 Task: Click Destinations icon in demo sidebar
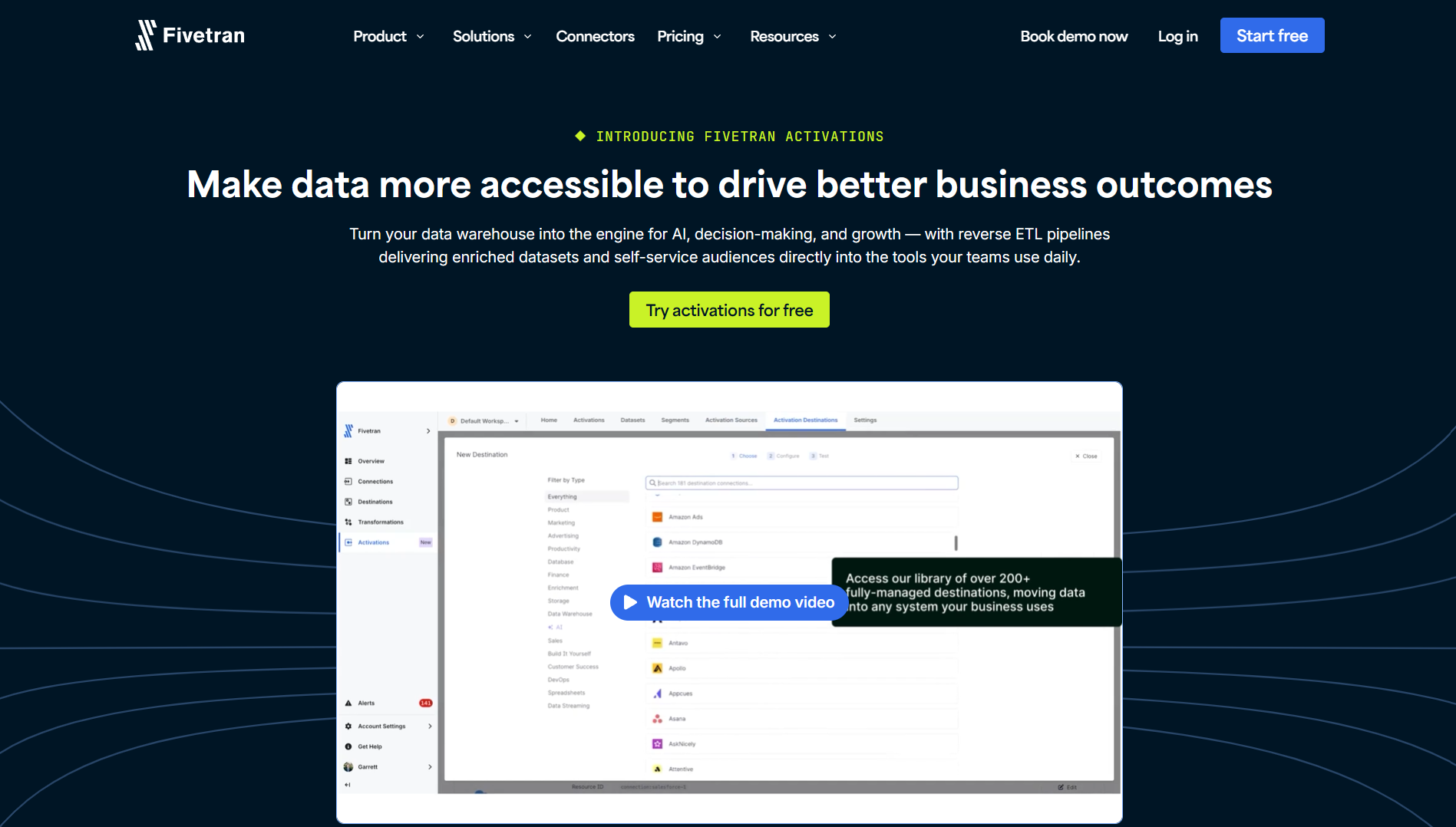coord(348,502)
